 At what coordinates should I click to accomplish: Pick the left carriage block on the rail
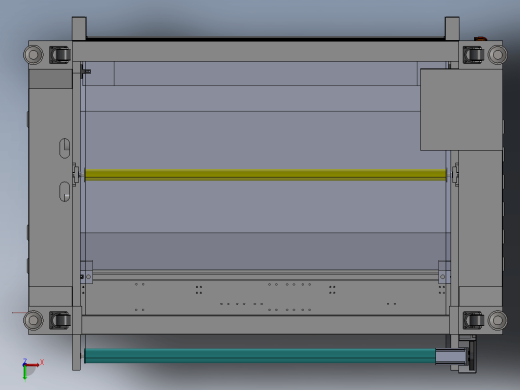[87, 272]
